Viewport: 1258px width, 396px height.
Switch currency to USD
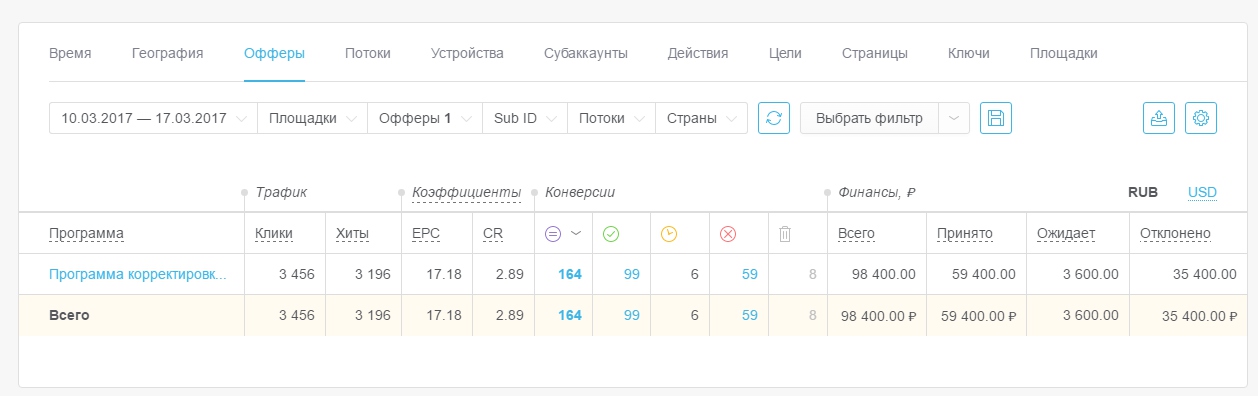pyautogui.click(x=1202, y=192)
